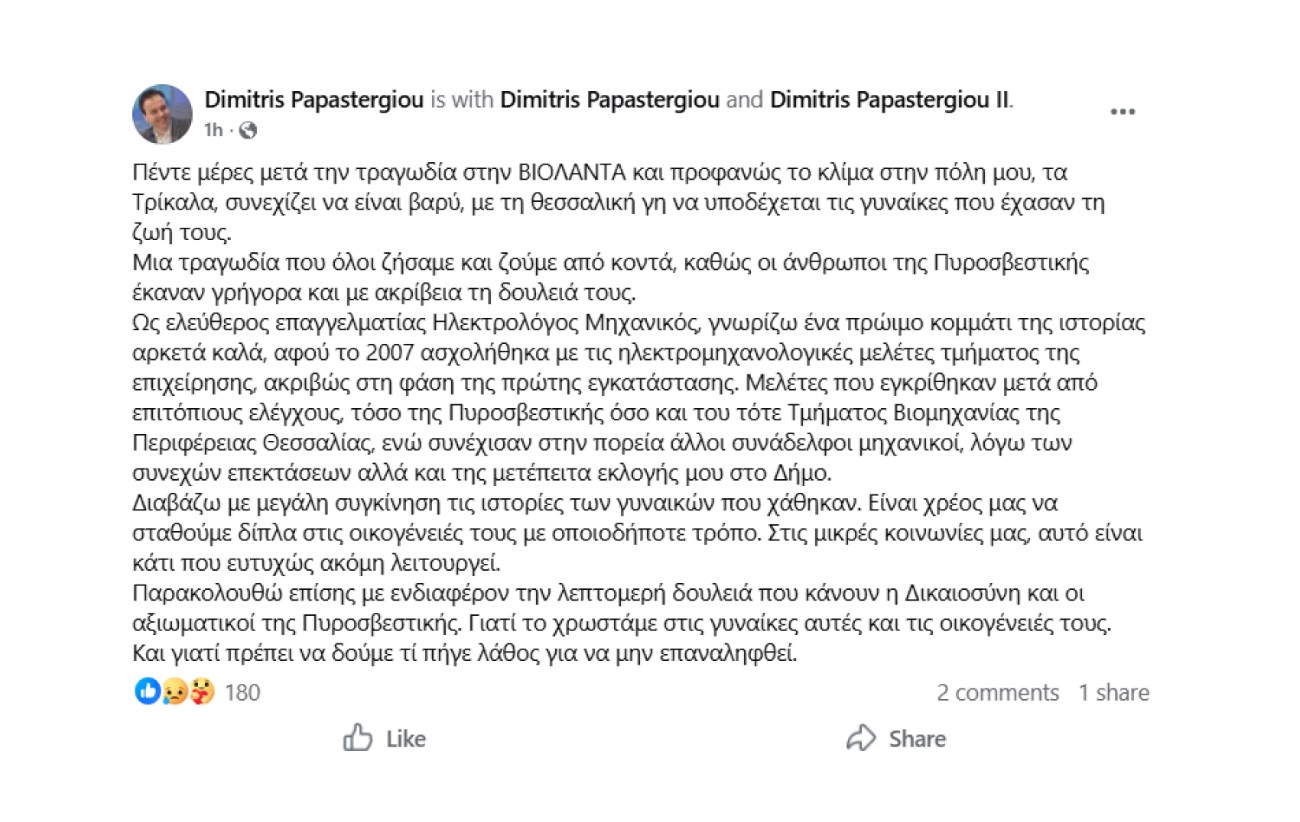Click the Share label text

(x=917, y=739)
